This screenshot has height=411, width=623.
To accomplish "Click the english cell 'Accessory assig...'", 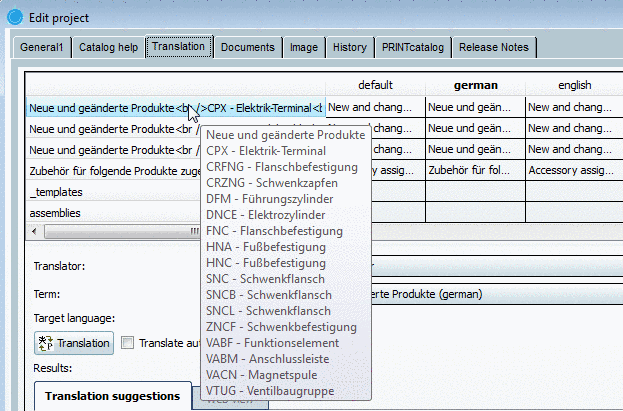I will tap(575, 171).
